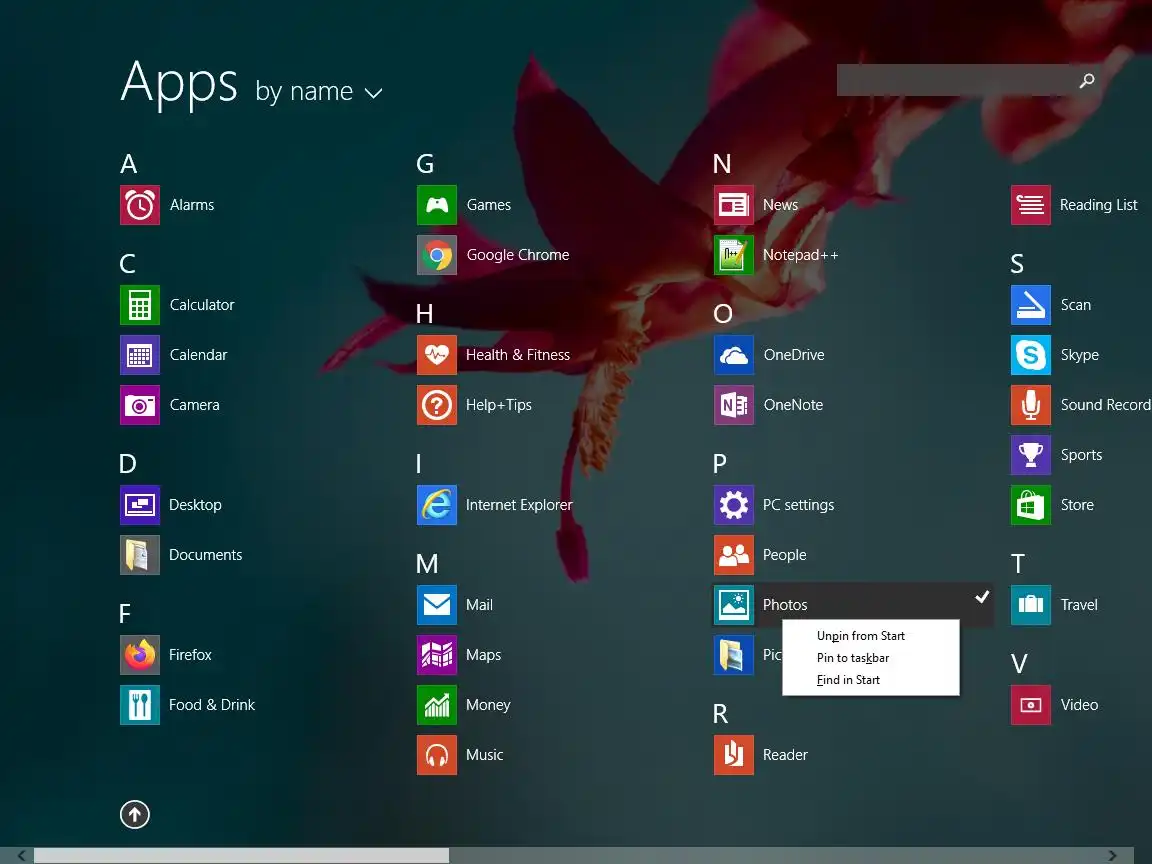Open the Alarms app icon
The height and width of the screenshot is (864, 1152).
tap(140, 205)
